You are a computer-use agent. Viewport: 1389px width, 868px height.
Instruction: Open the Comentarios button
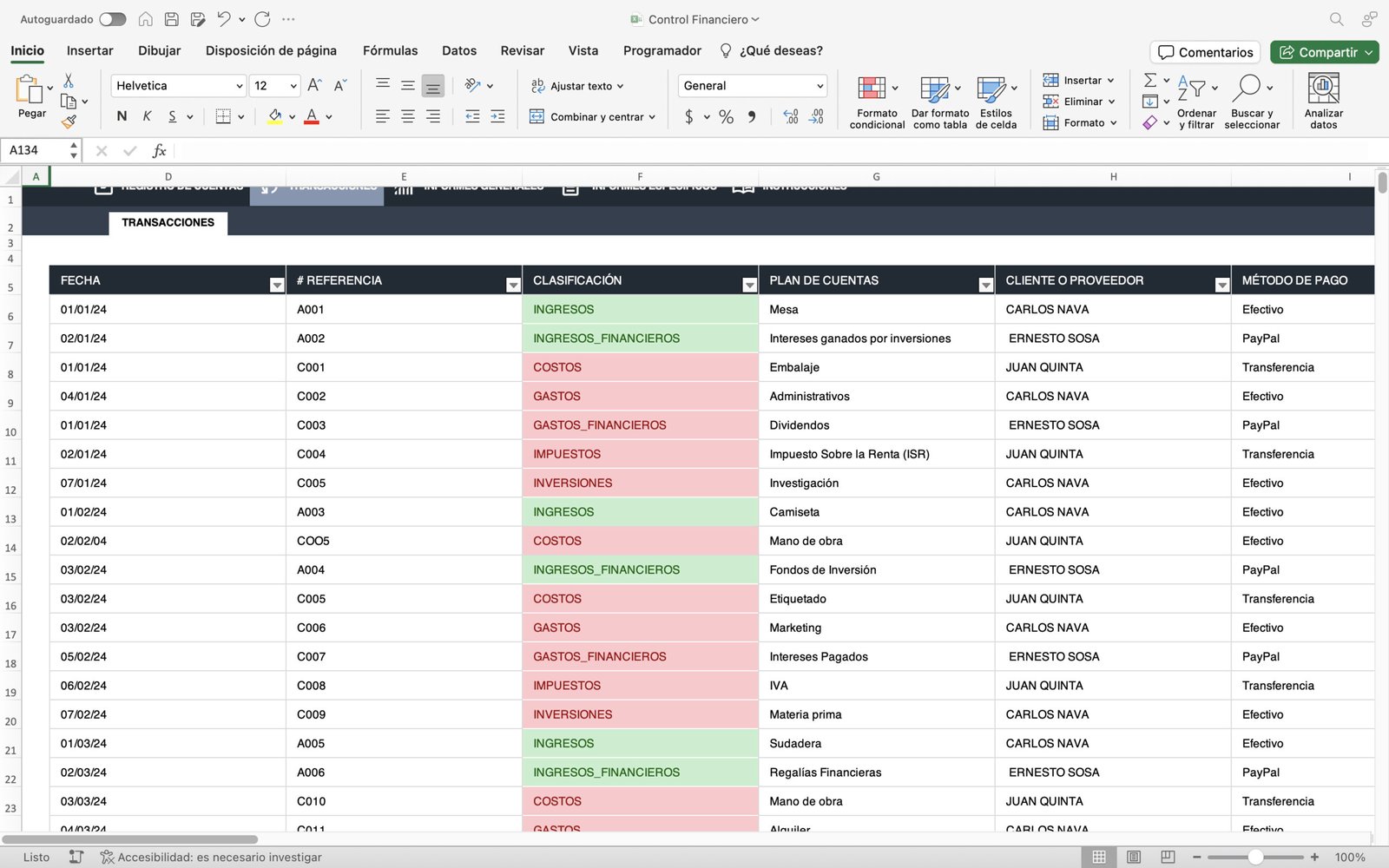1205,52
